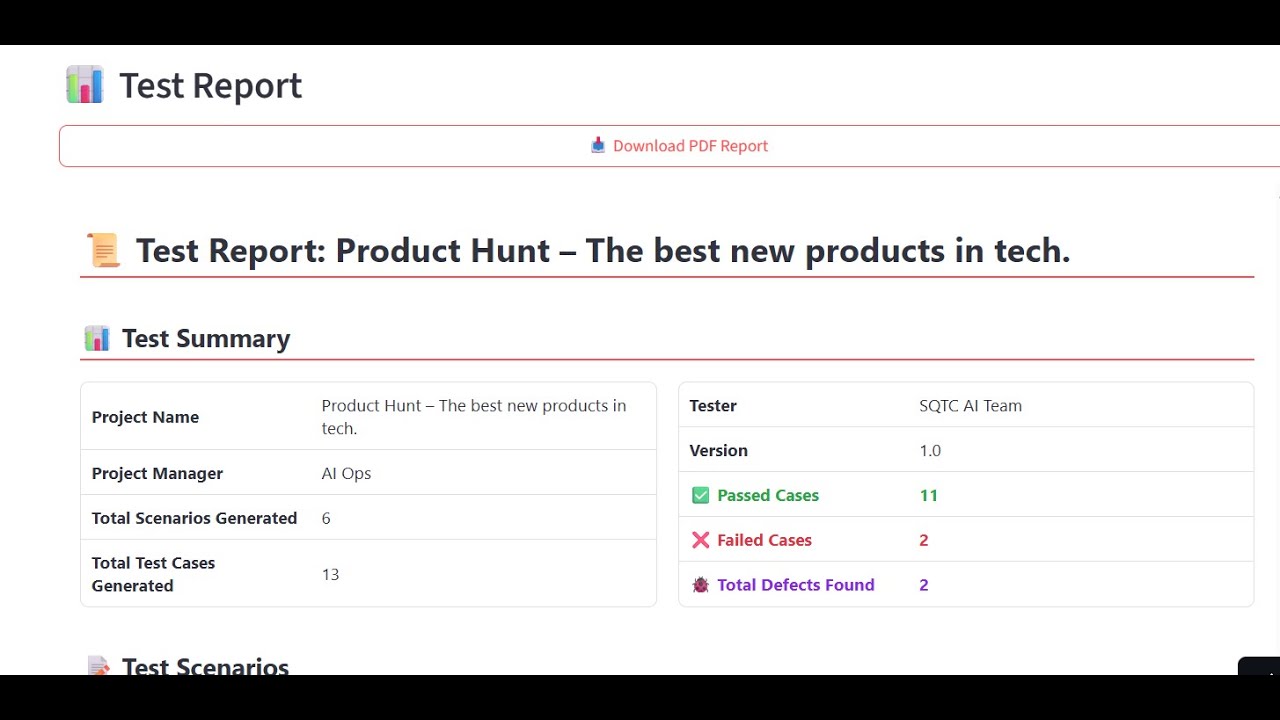Click the Project Name label
Viewport: 1280px width, 720px height.
(145, 417)
